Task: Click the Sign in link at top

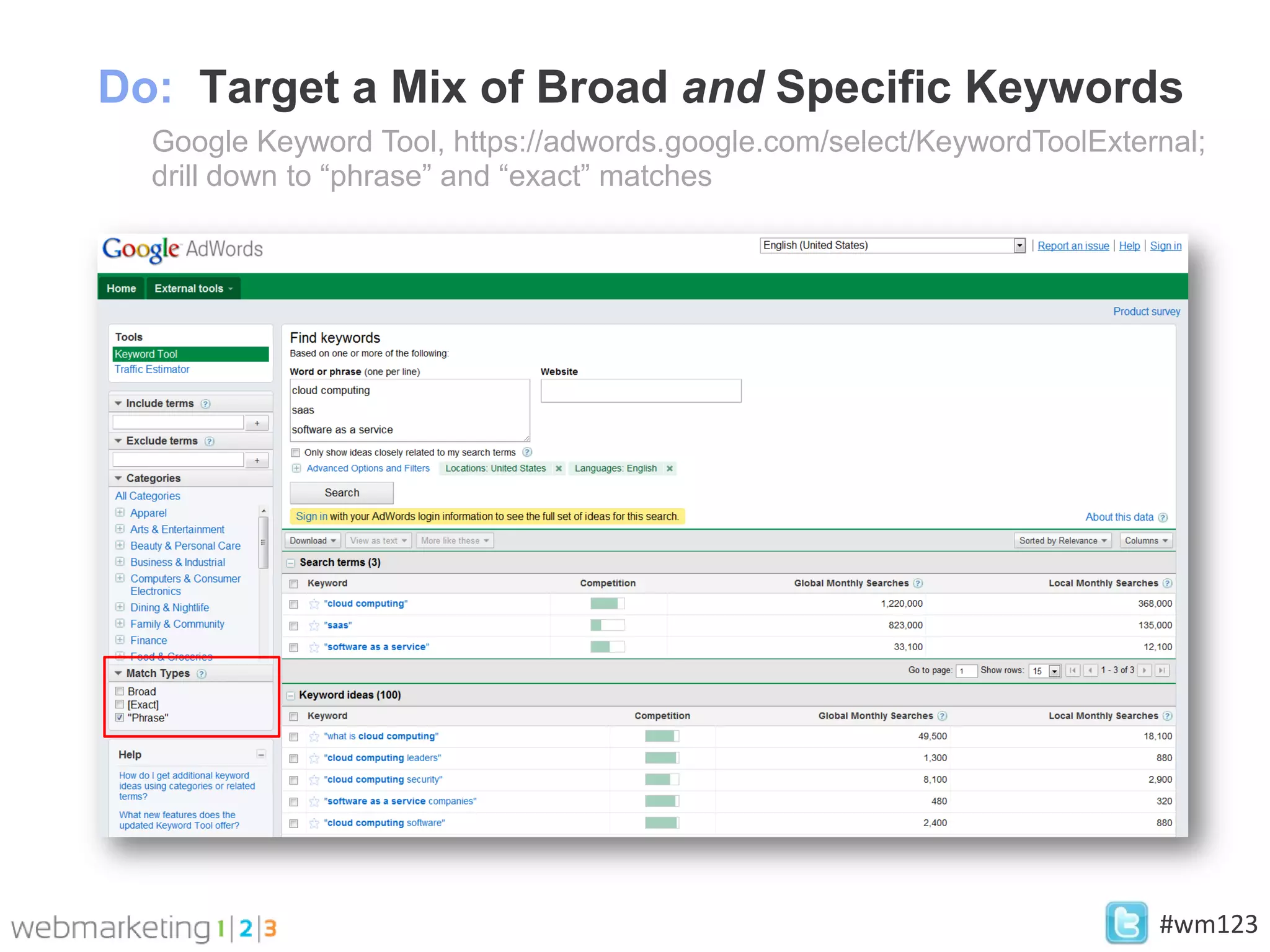Action: pyautogui.click(x=1166, y=246)
